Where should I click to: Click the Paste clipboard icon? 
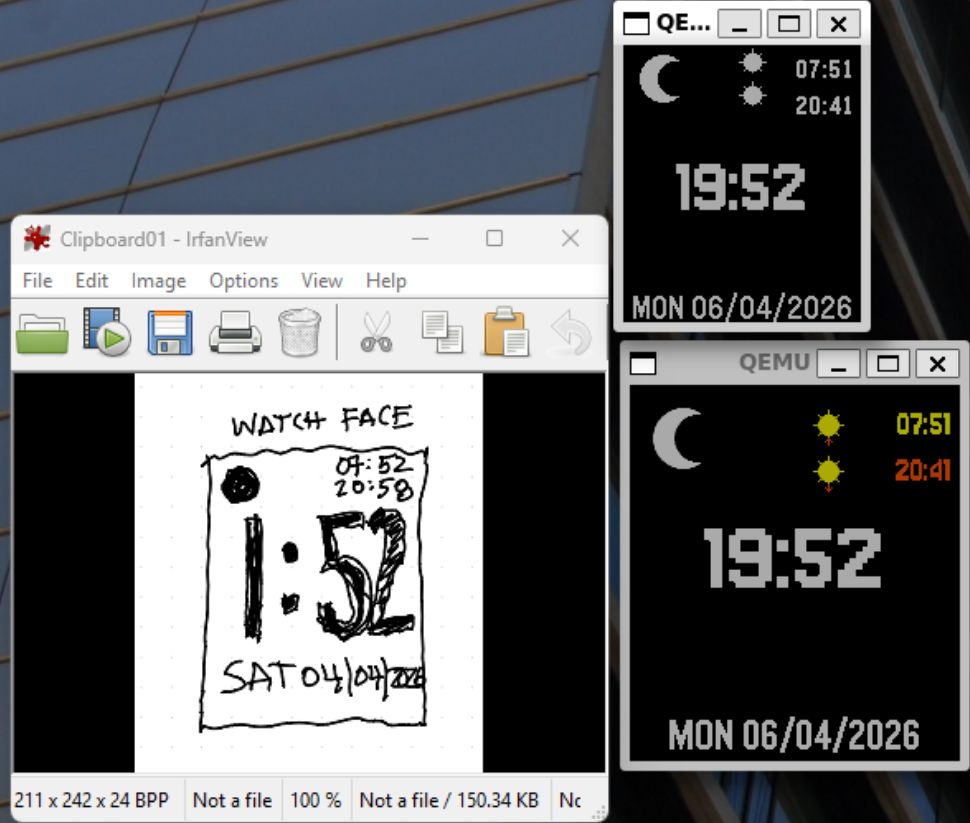506,333
